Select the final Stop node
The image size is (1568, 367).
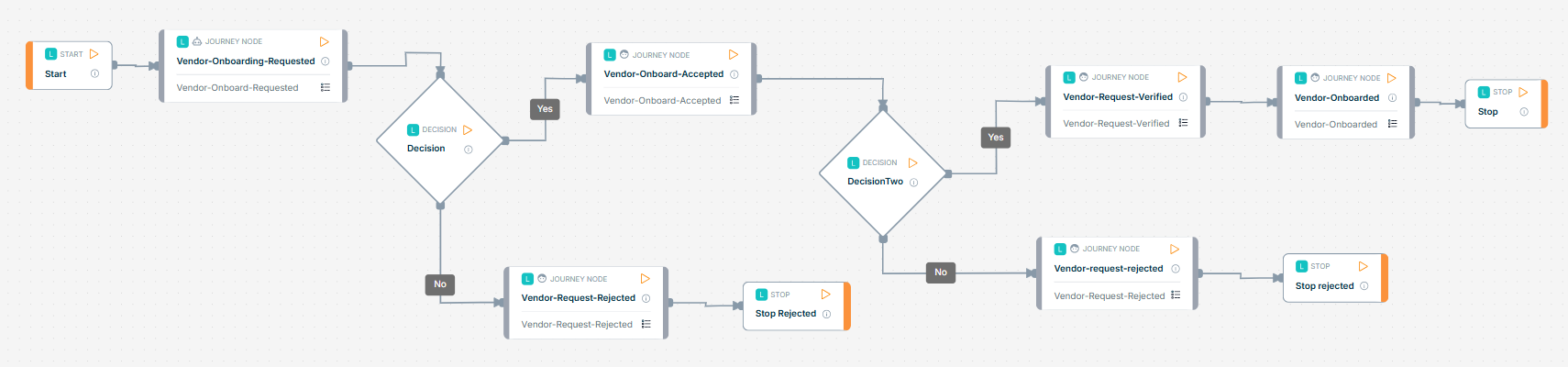point(1507,104)
